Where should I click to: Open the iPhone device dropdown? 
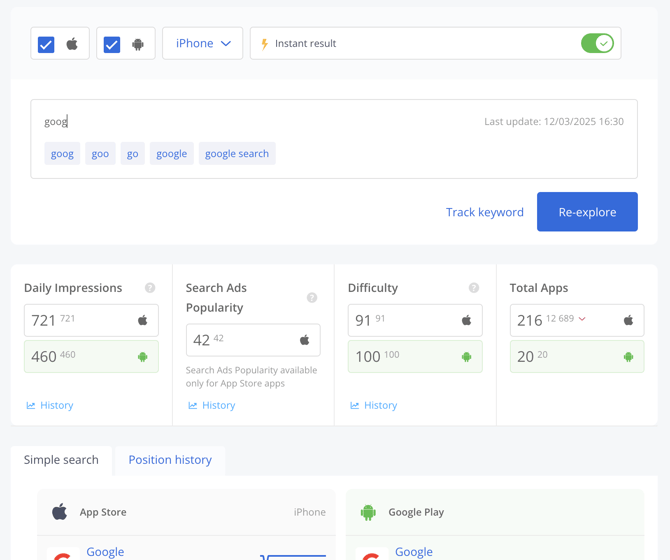(x=202, y=43)
